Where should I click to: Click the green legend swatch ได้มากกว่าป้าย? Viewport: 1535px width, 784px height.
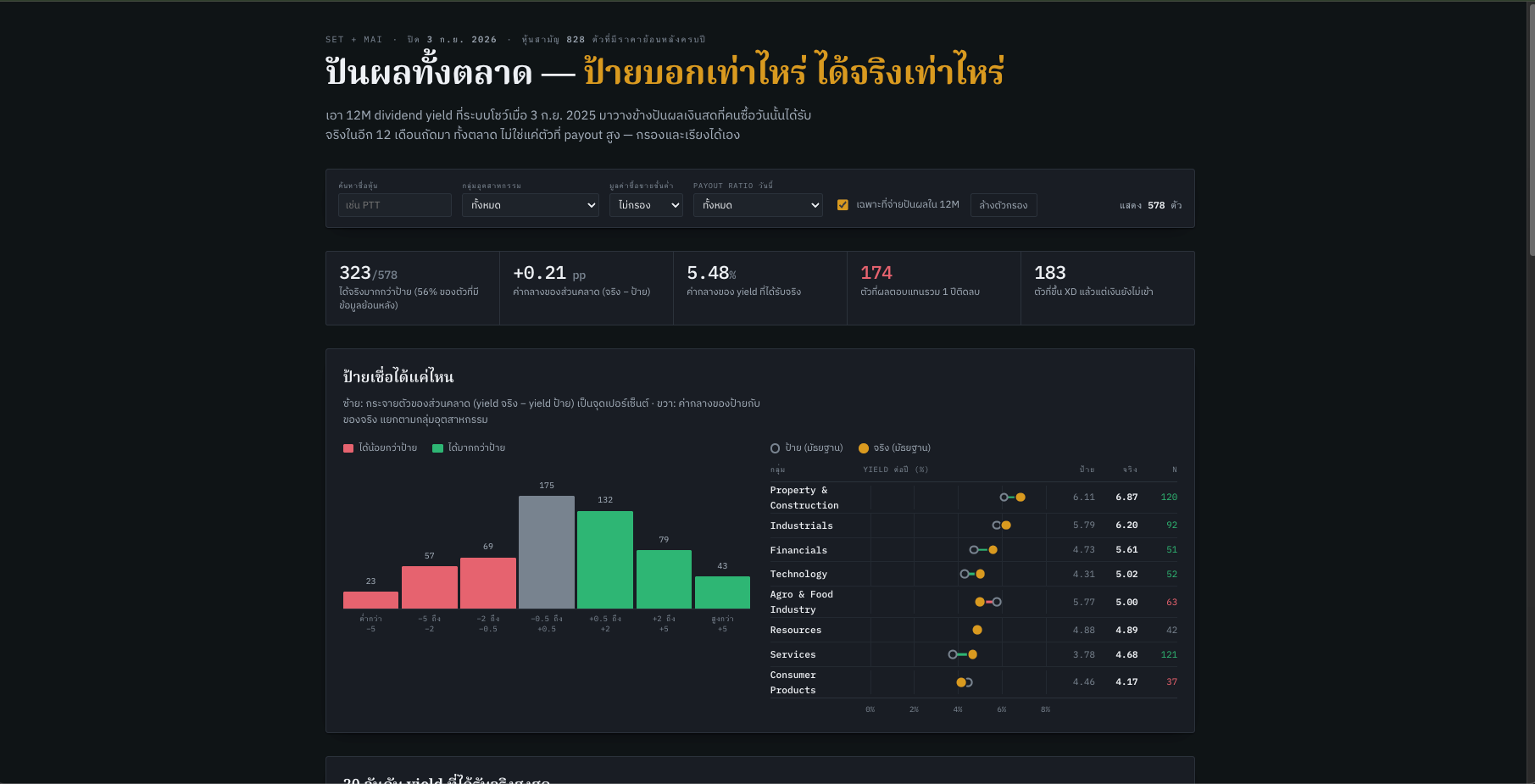click(x=437, y=448)
